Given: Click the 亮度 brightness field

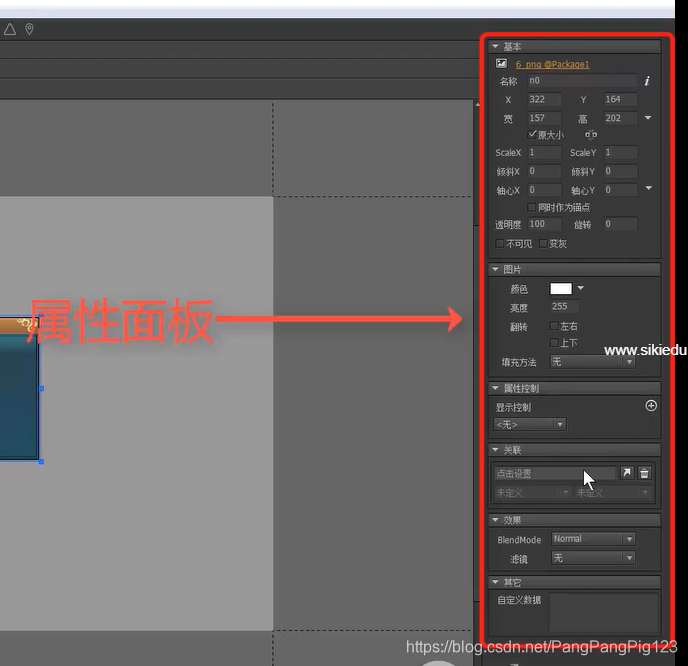Looking at the screenshot, I should (565, 306).
